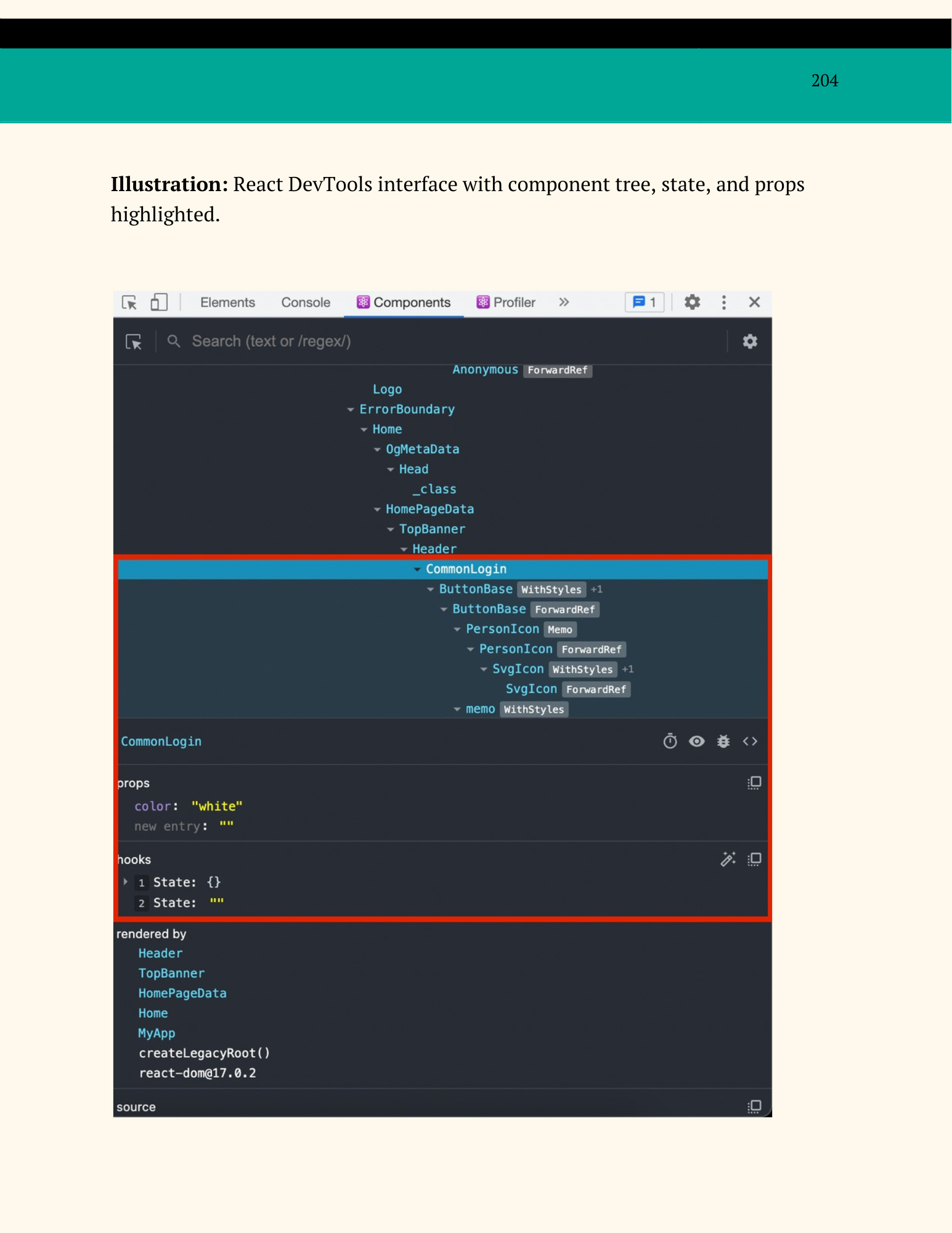Open React Components view settings gear
The height and width of the screenshot is (1233, 952).
750,342
